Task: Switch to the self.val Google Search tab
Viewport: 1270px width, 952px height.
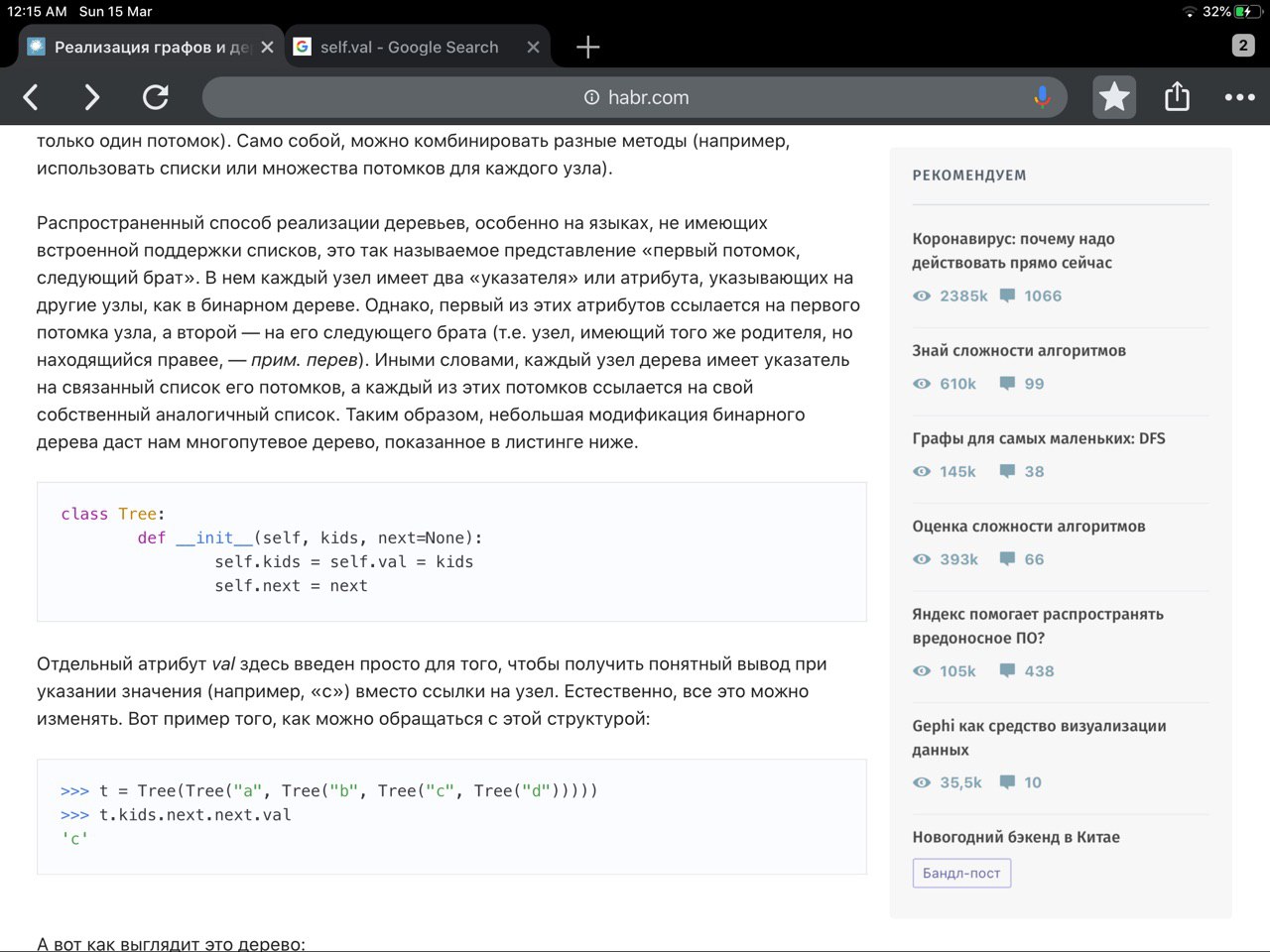Action: 409,47
